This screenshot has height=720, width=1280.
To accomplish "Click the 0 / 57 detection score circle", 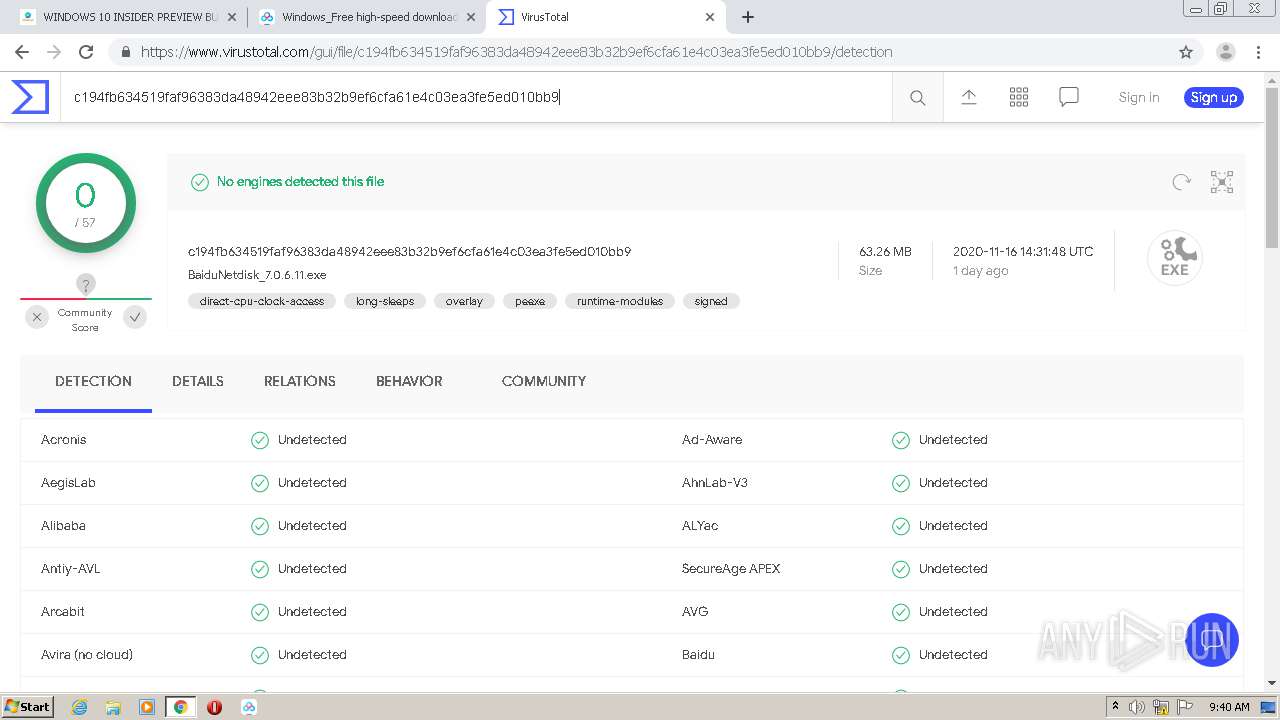I will pos(86,203).
